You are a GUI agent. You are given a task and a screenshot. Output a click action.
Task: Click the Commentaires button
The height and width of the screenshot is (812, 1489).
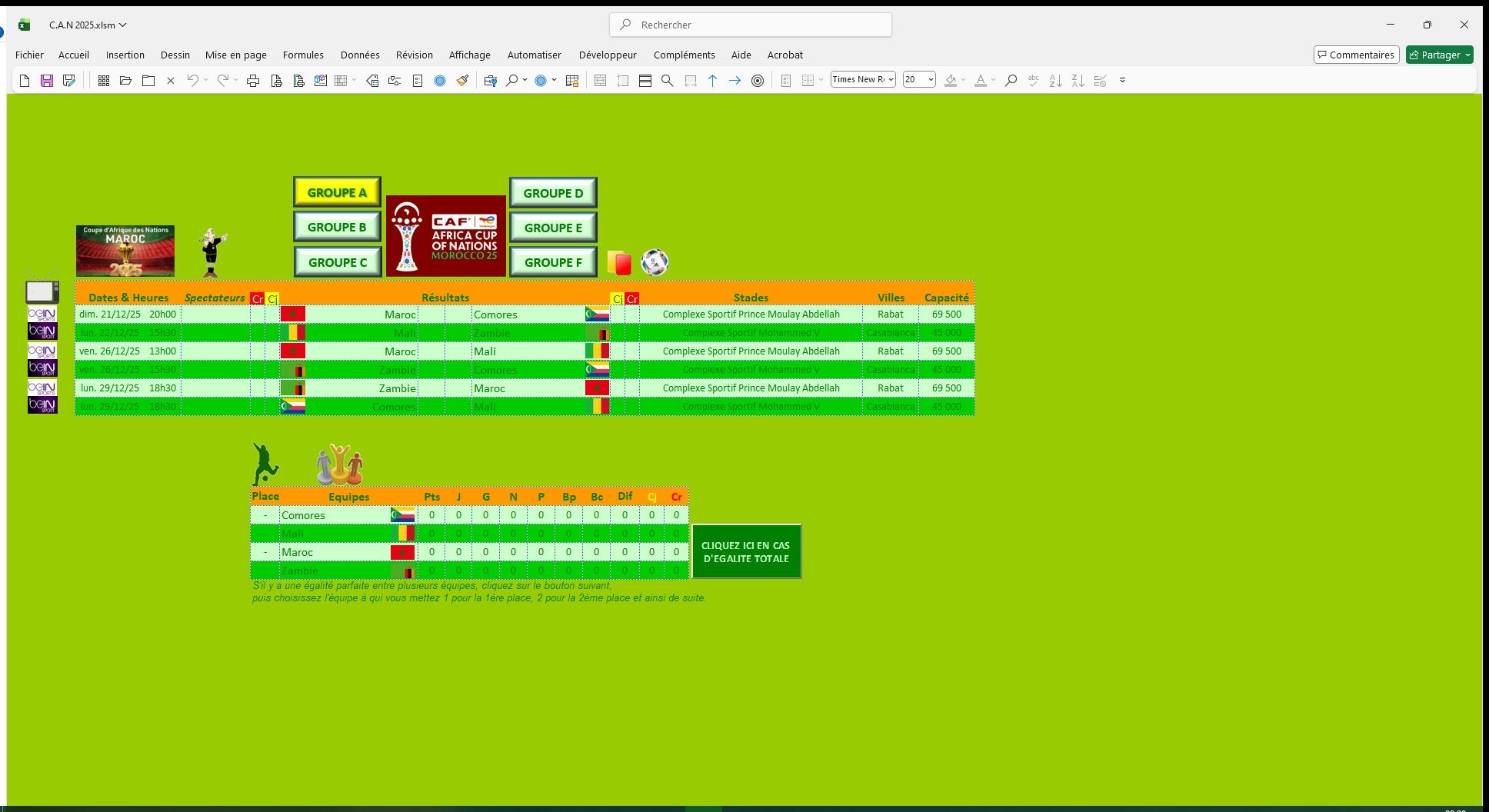[x=1355, y=55]
